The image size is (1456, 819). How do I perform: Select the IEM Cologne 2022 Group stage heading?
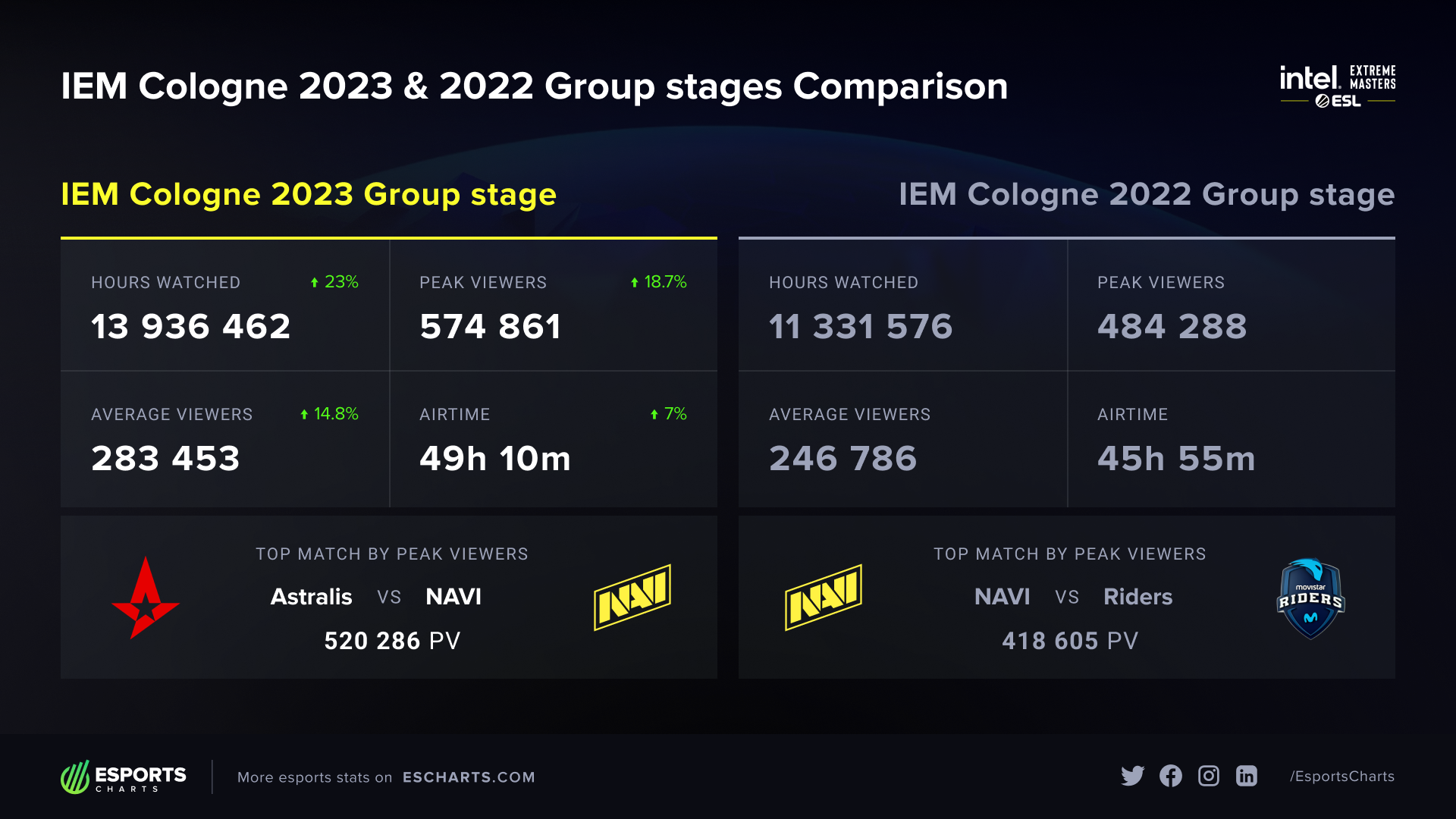[1146, 194]
